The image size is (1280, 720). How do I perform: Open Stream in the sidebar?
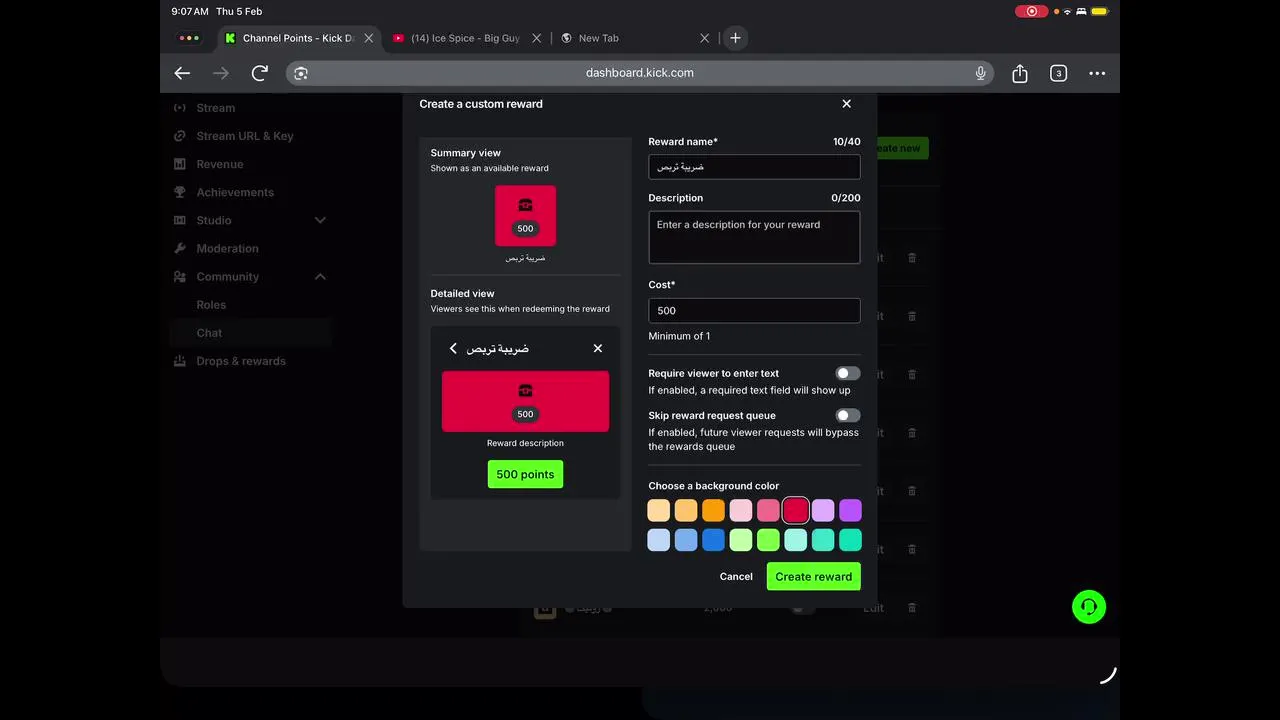216,108
